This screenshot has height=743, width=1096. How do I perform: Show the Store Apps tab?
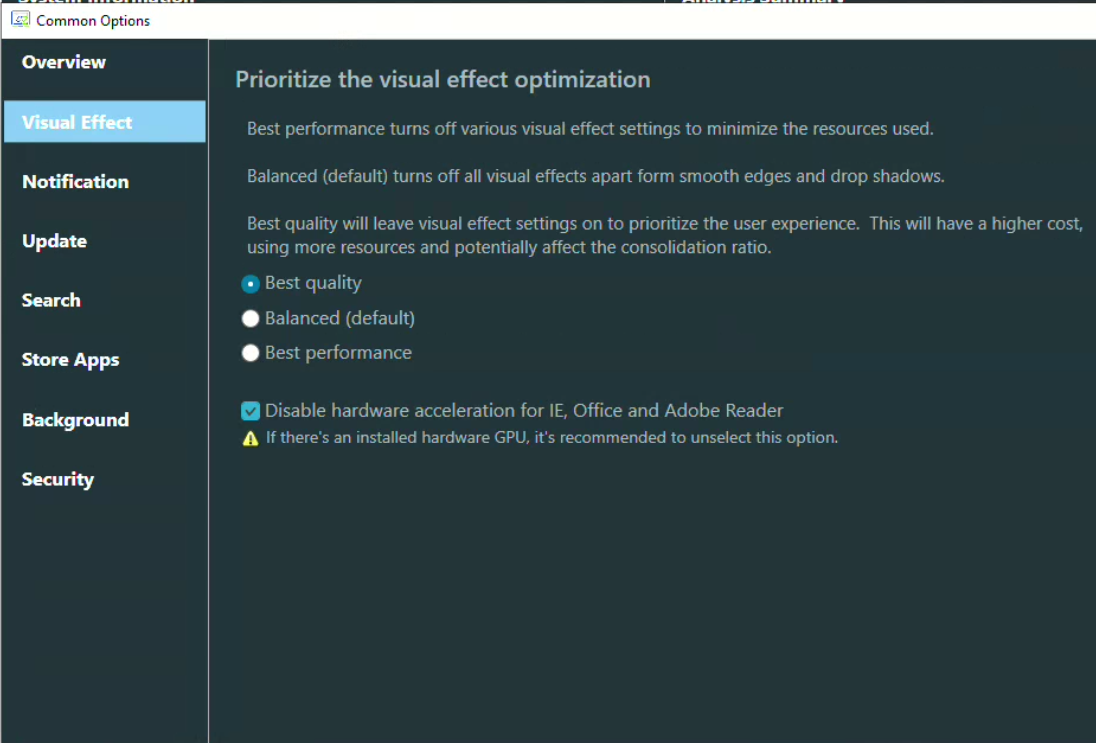[x=70, y=360]
